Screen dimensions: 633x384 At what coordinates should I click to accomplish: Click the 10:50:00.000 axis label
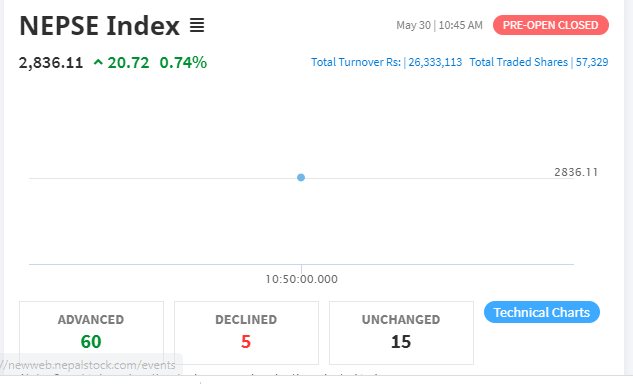coord(301,279)
